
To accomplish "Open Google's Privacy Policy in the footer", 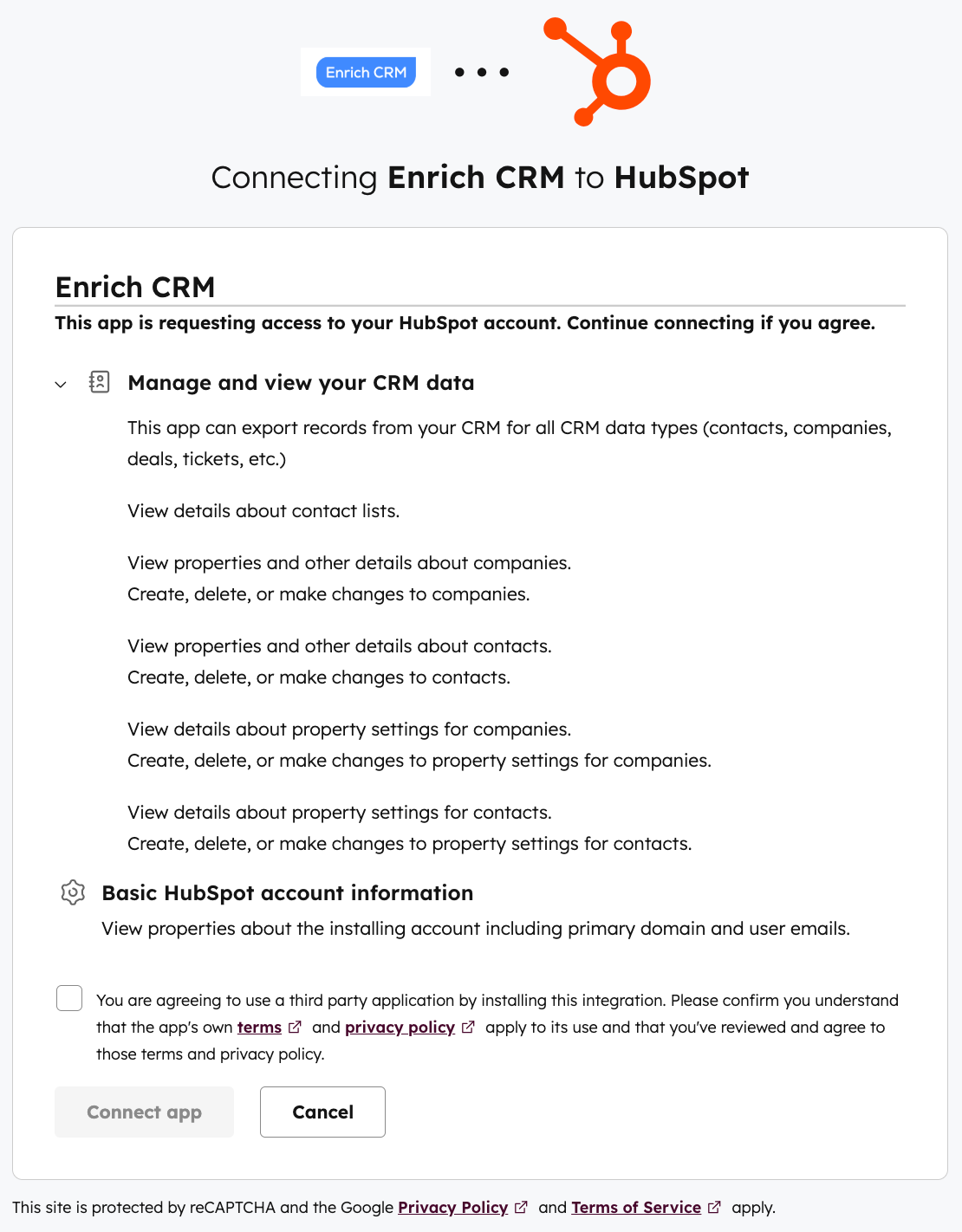I will (x=452, y=1206).
